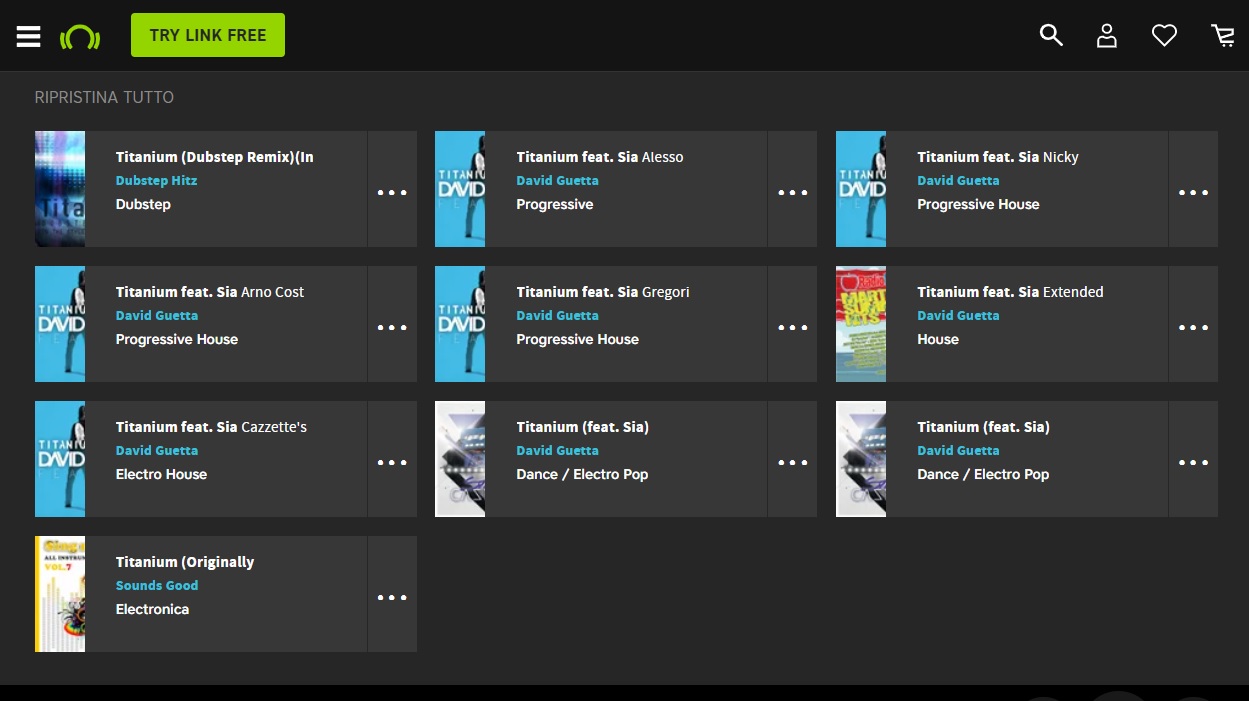
Task: Visit the Dubstep Hitz artist link
Action: point(156,181)
